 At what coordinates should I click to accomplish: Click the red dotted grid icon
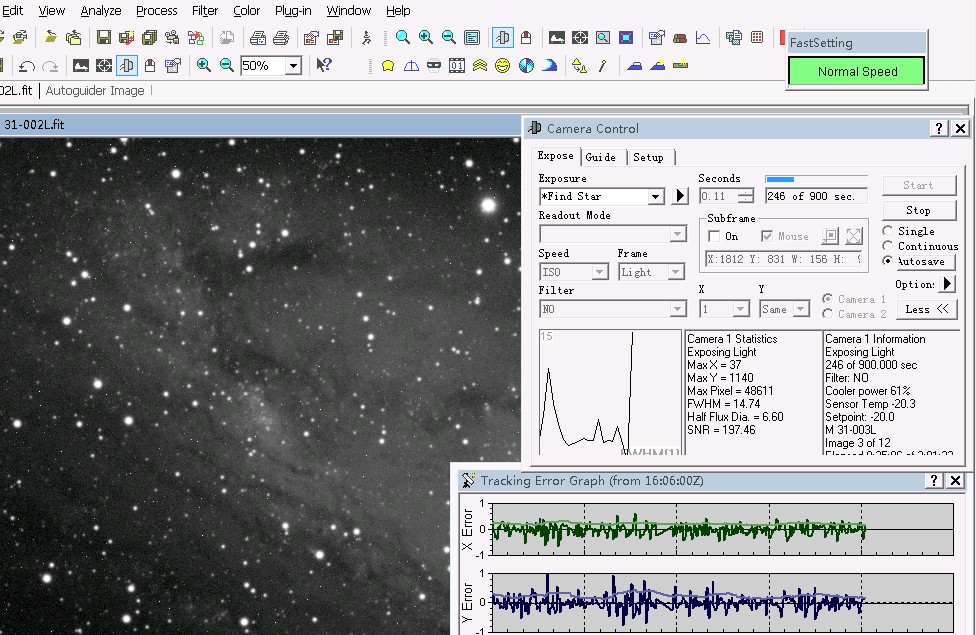click(x=757, y=37)
